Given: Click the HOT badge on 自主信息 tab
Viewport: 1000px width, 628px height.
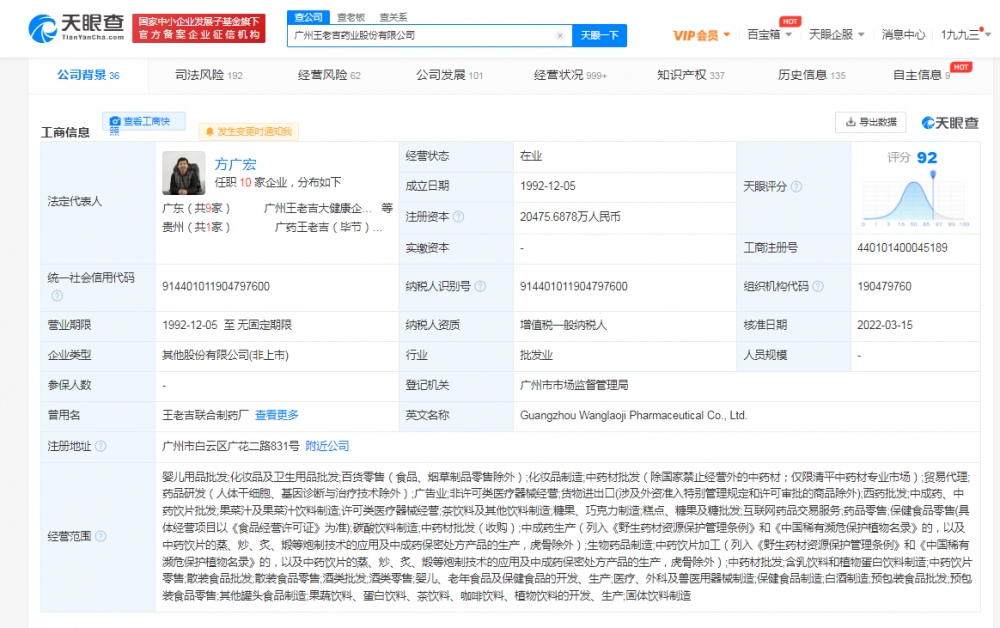Looking at the screenshot, I should coord(961,67).
